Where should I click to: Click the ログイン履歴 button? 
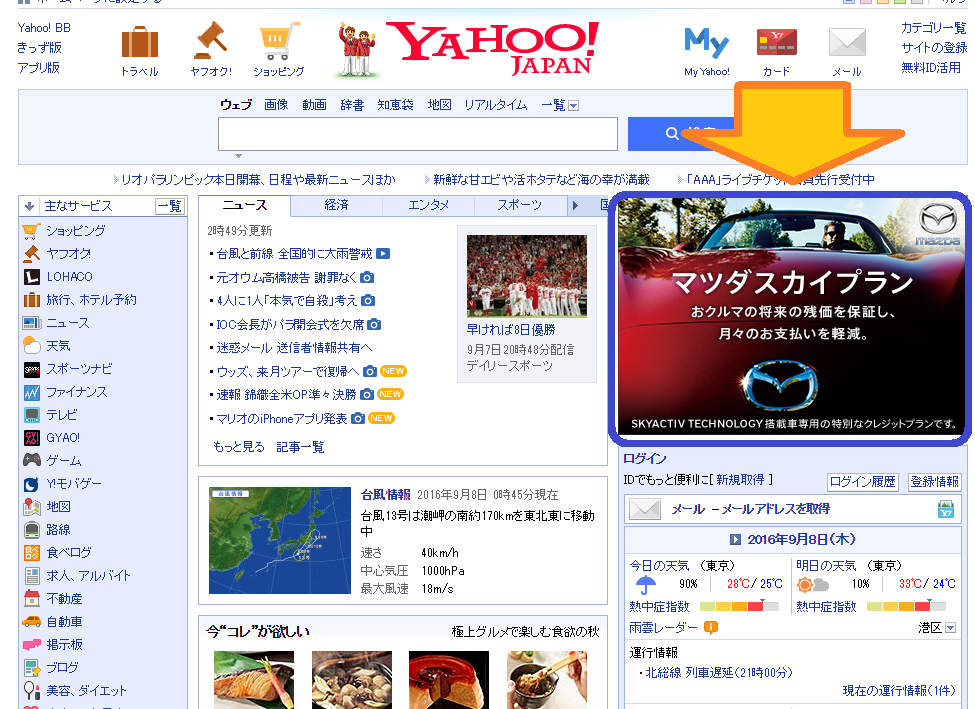862,481
